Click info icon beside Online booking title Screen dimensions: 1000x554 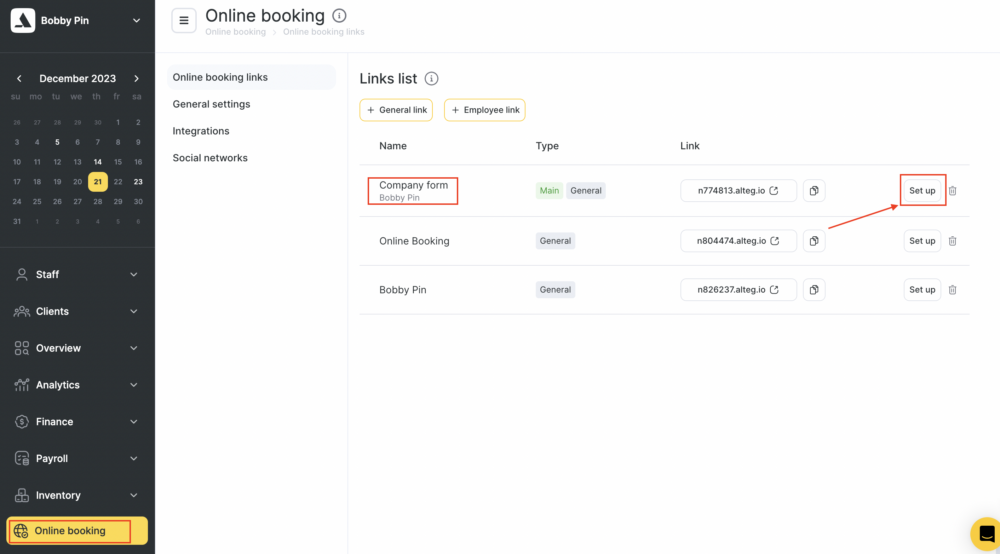[x=340, y=16]
